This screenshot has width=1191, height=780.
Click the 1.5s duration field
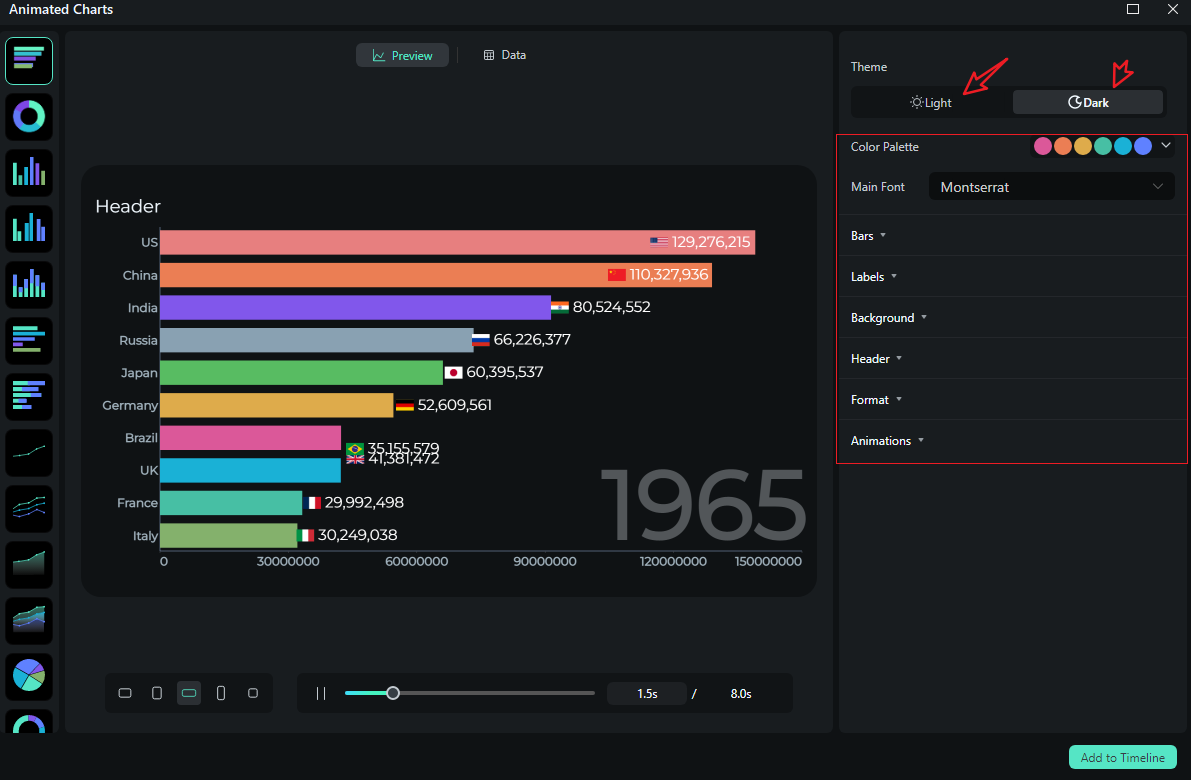[646, 692]
